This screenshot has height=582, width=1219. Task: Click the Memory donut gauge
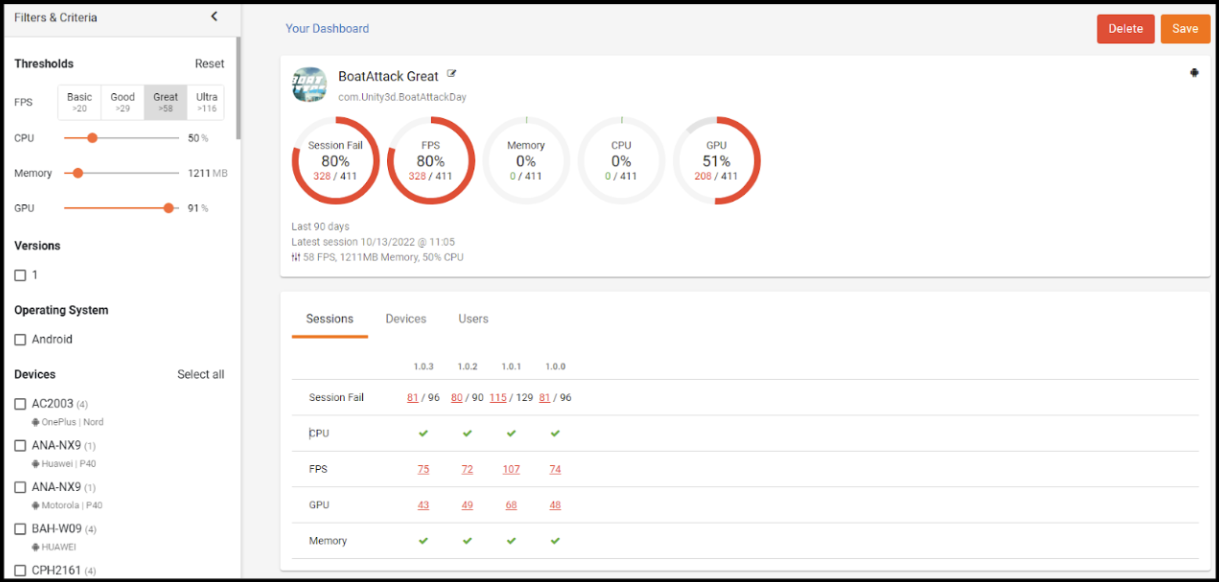tap(526, 160)
